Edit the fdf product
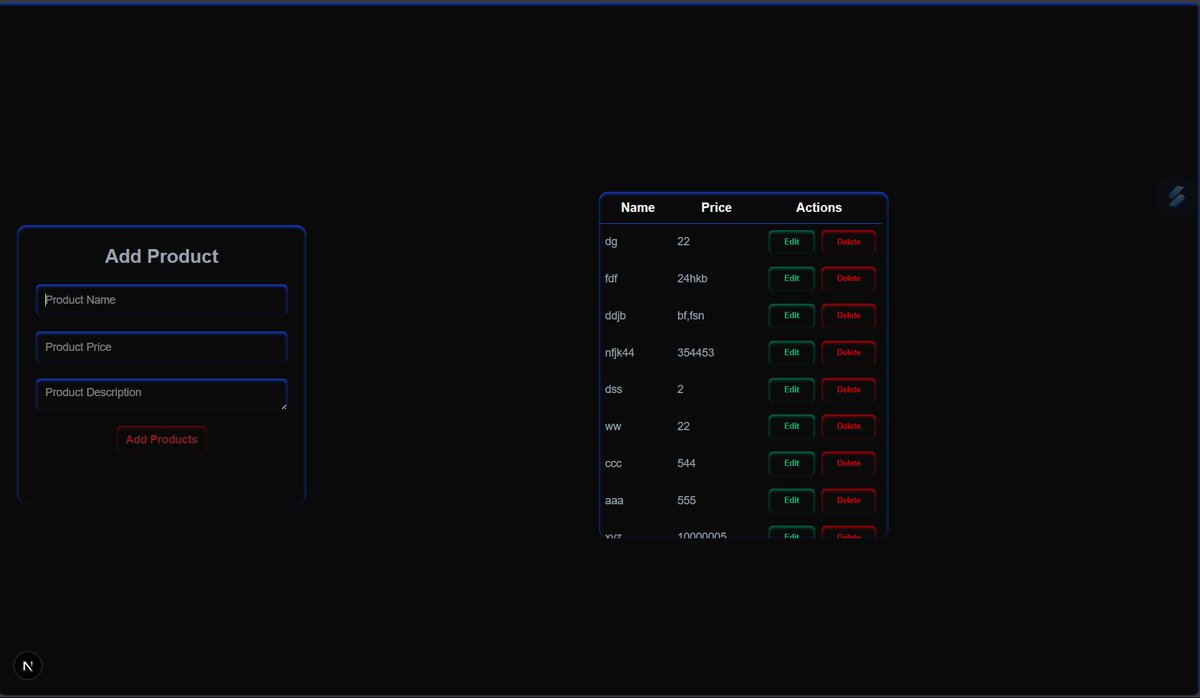 point(792,279)
